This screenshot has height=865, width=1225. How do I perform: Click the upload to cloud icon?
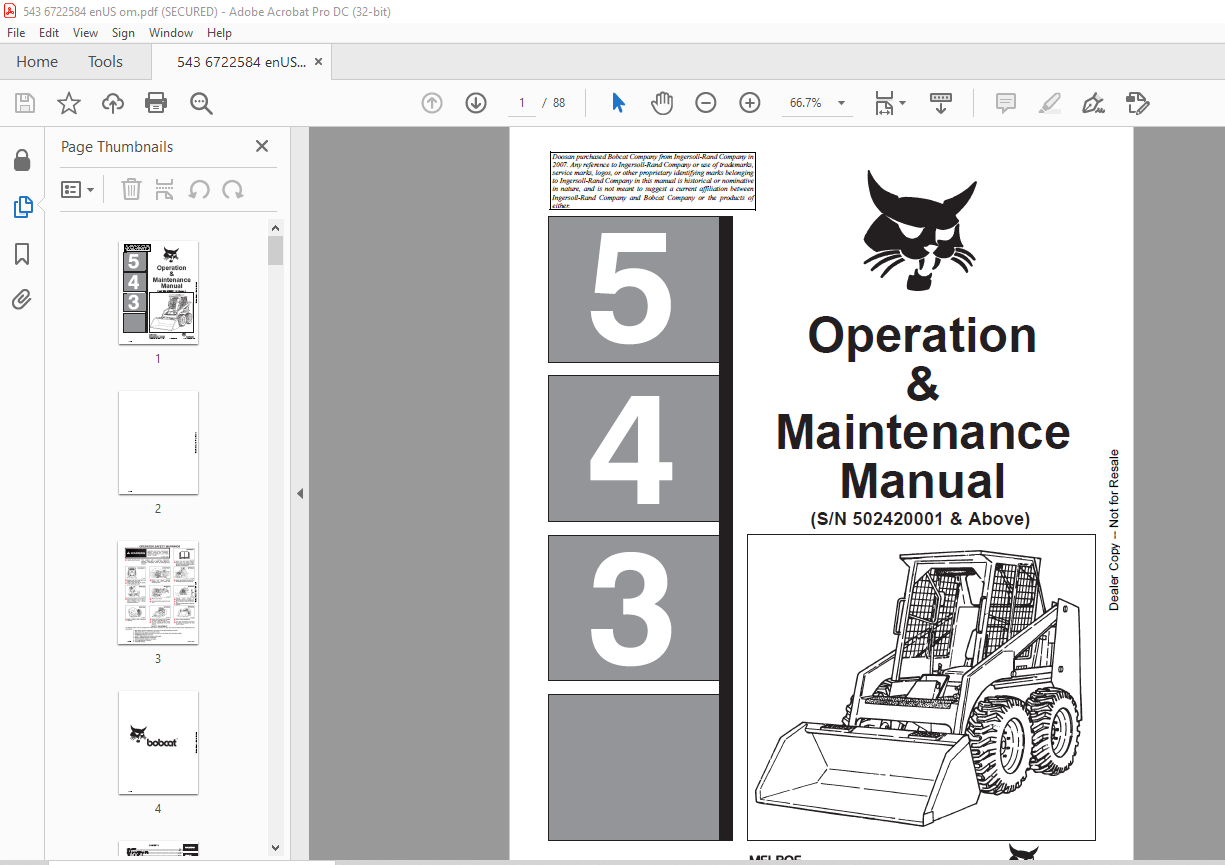pos(113,103)
